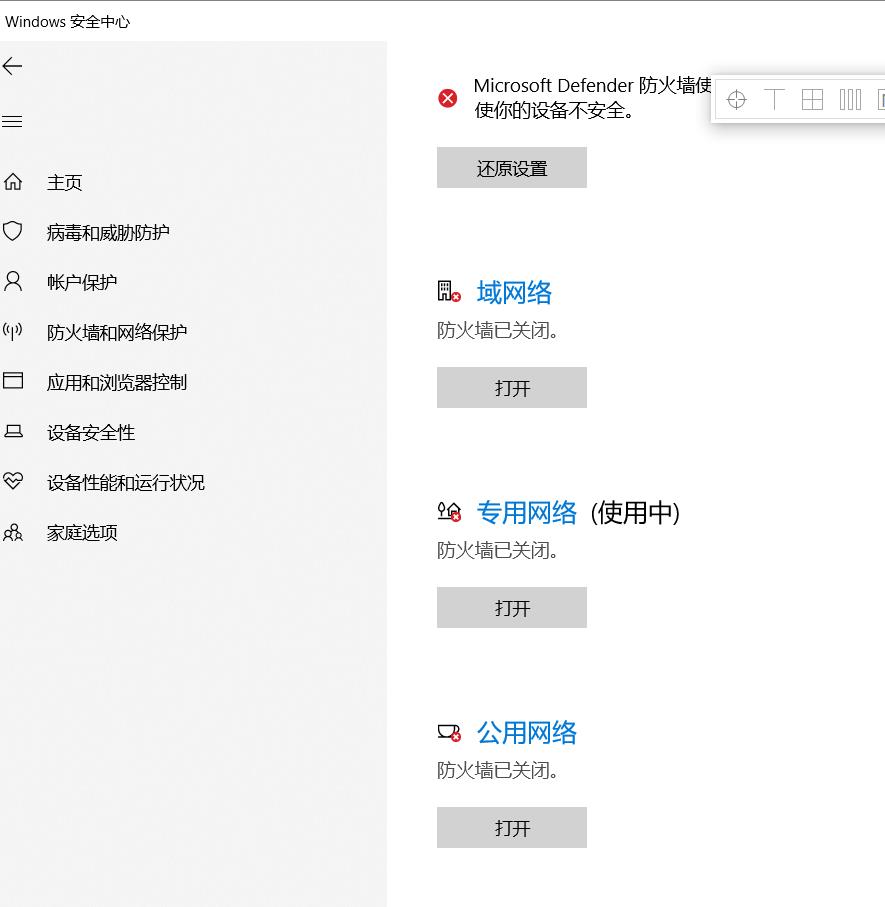Click the red error icon near Defender warning
Screen dimensions: 885x907
point(447,98)
